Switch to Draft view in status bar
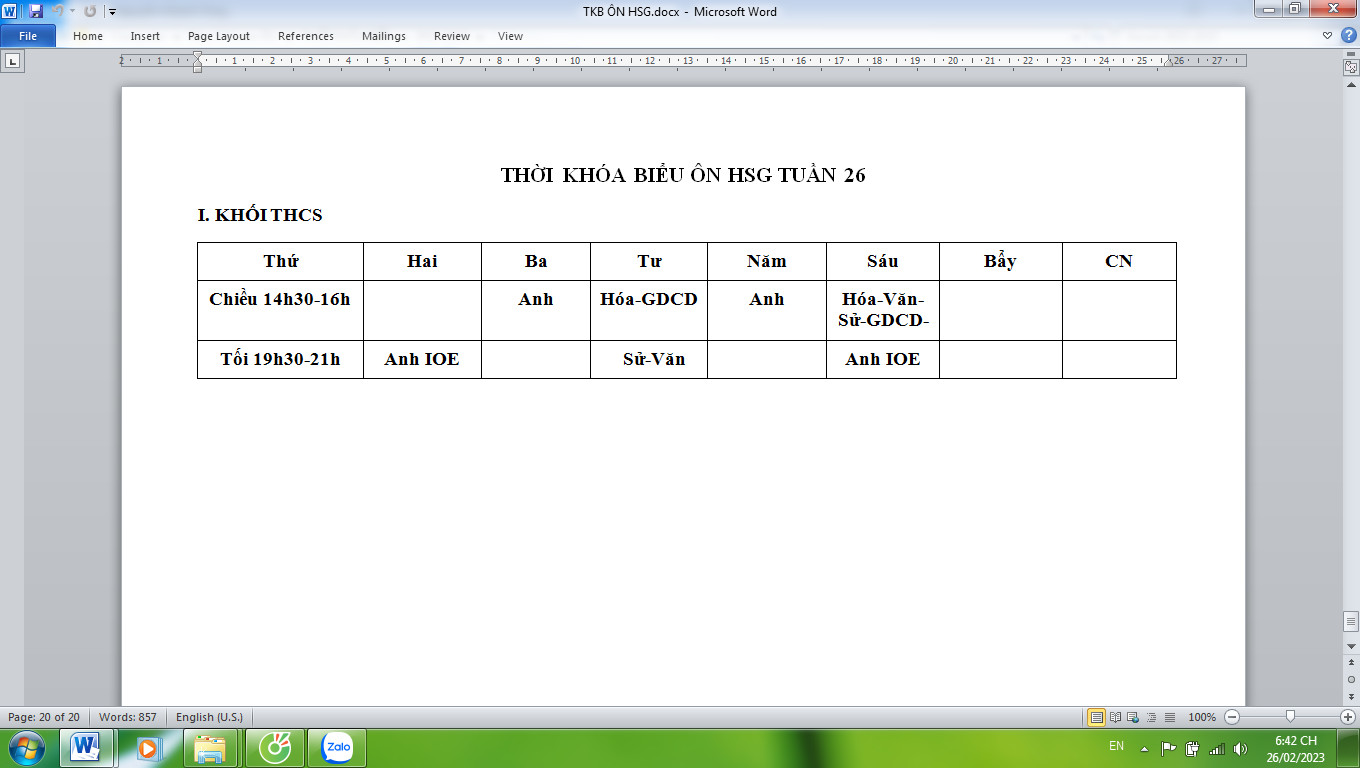Image resolution: width=1360 pixels, height=768 pixels. point(1169,717)
